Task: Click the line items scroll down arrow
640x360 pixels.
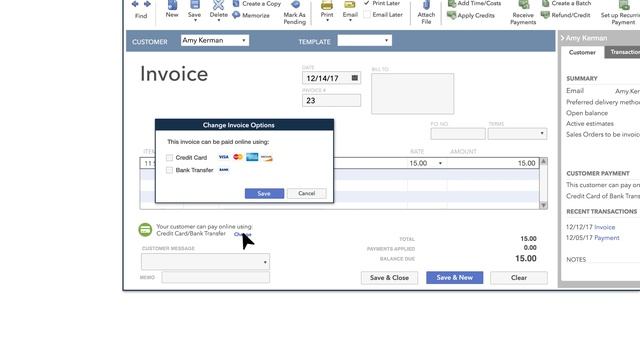Action: point(543,205)
